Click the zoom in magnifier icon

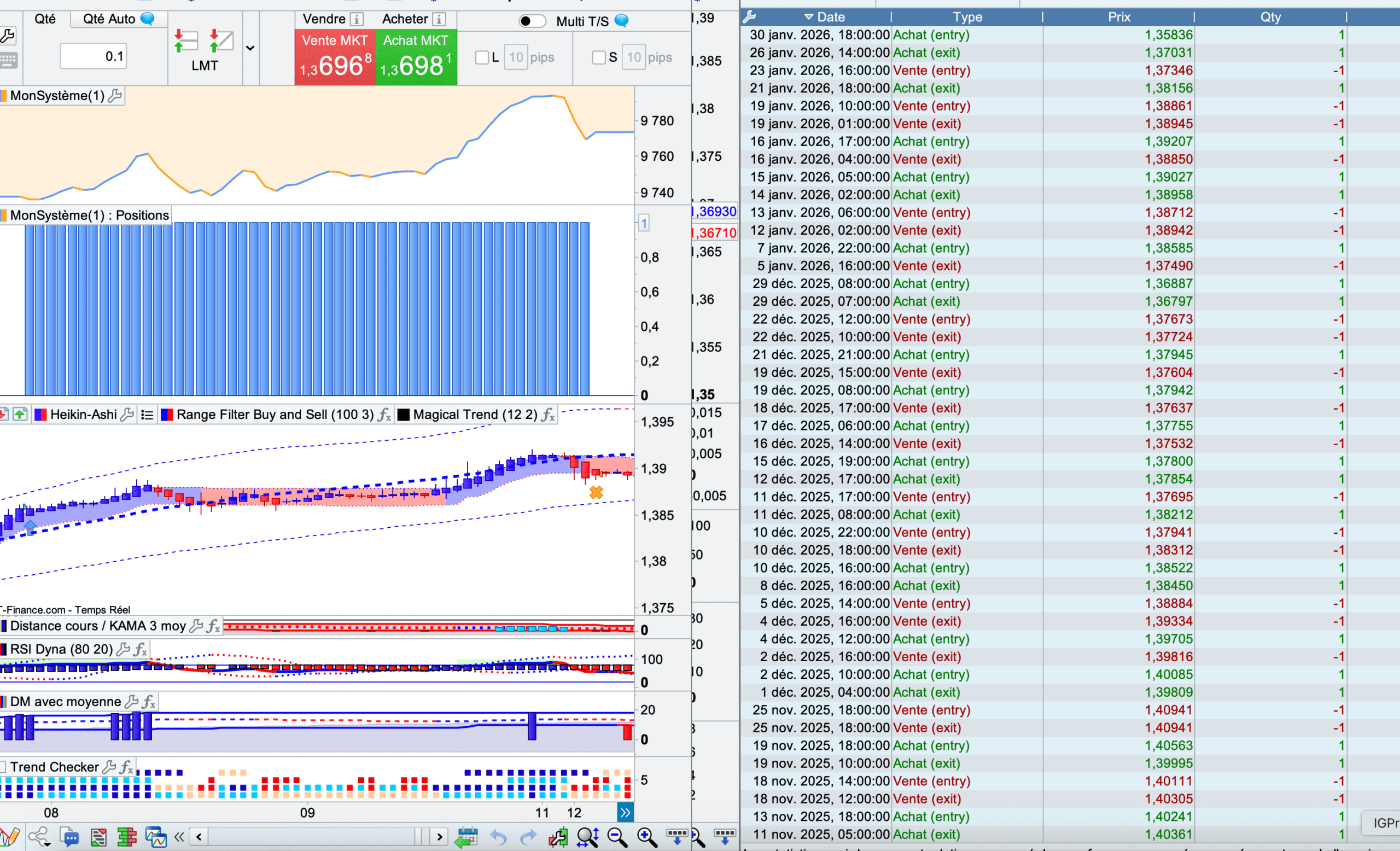[646, 837]
